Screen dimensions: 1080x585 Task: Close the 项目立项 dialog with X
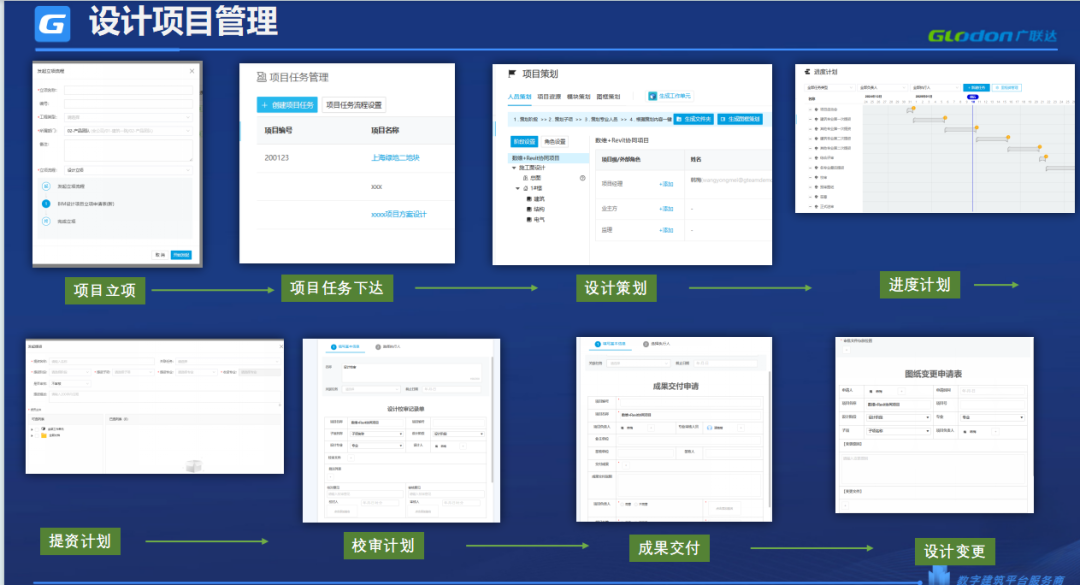(192, 71)
